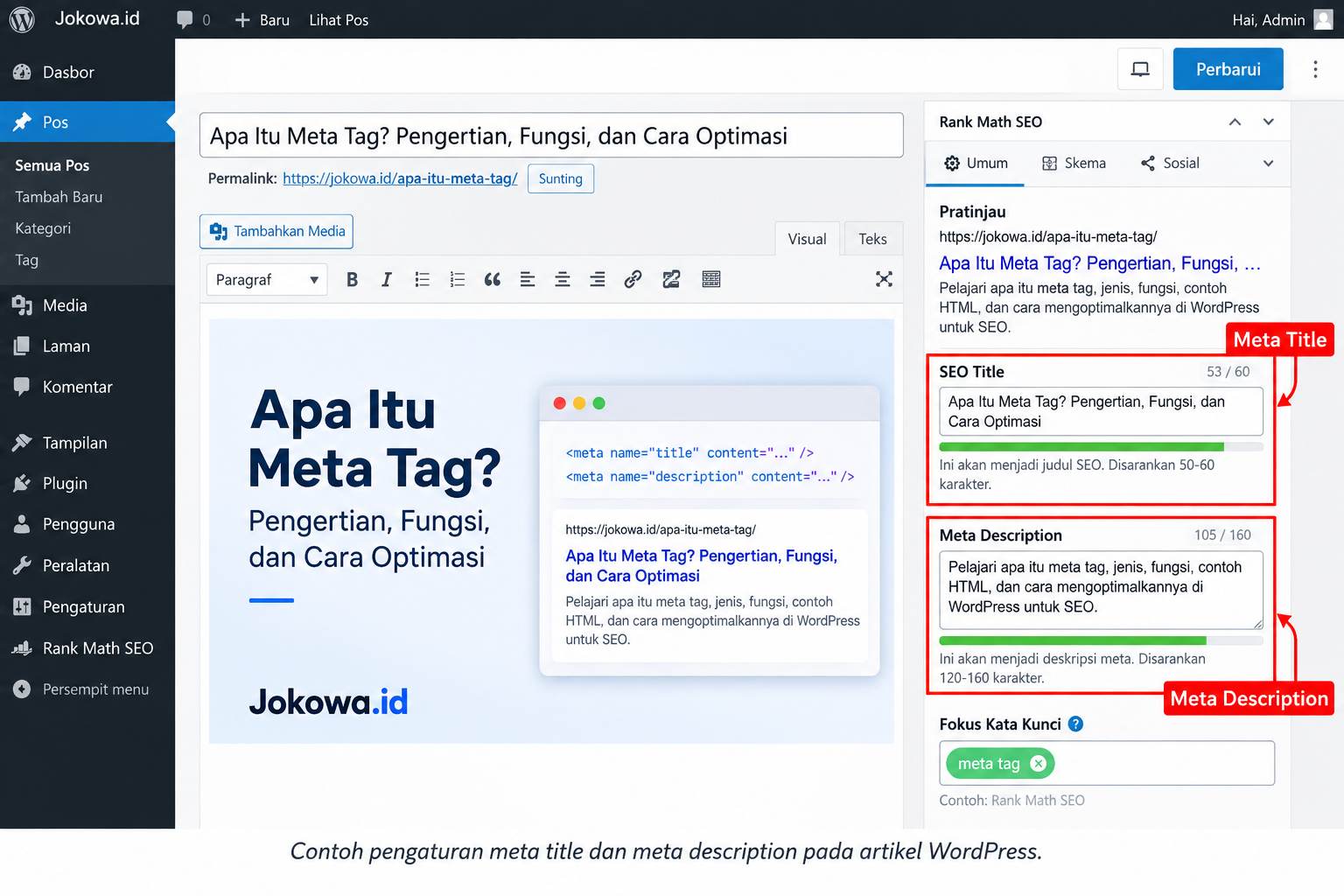Remove the 'meta tag' keyword chip

1039,763
